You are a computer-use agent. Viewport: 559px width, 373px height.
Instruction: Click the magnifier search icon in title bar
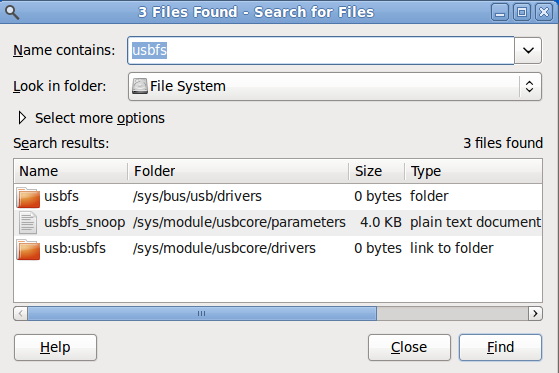coord(12,12)
